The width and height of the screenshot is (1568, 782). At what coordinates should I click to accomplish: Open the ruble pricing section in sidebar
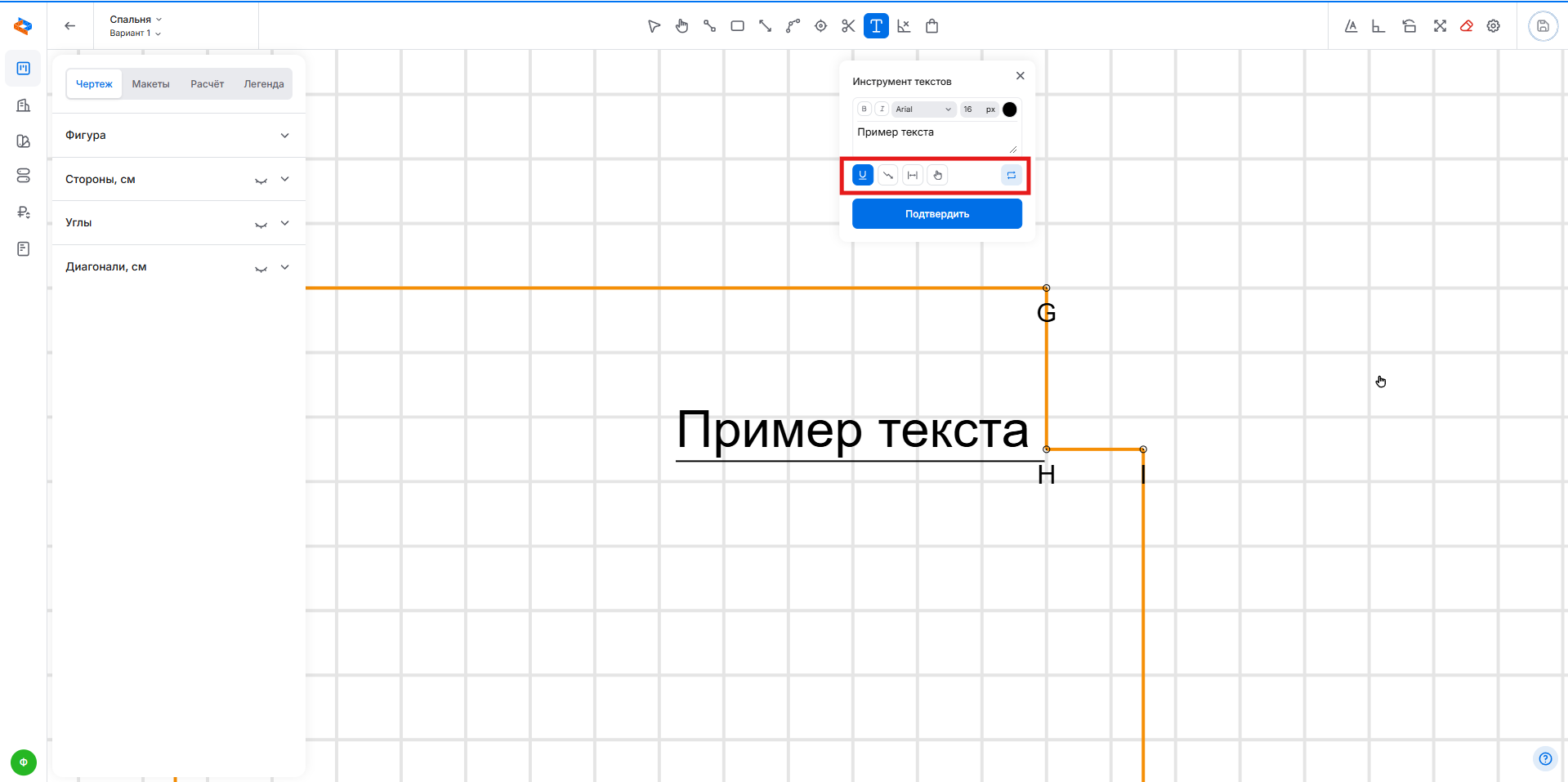[x=24, y=212]
